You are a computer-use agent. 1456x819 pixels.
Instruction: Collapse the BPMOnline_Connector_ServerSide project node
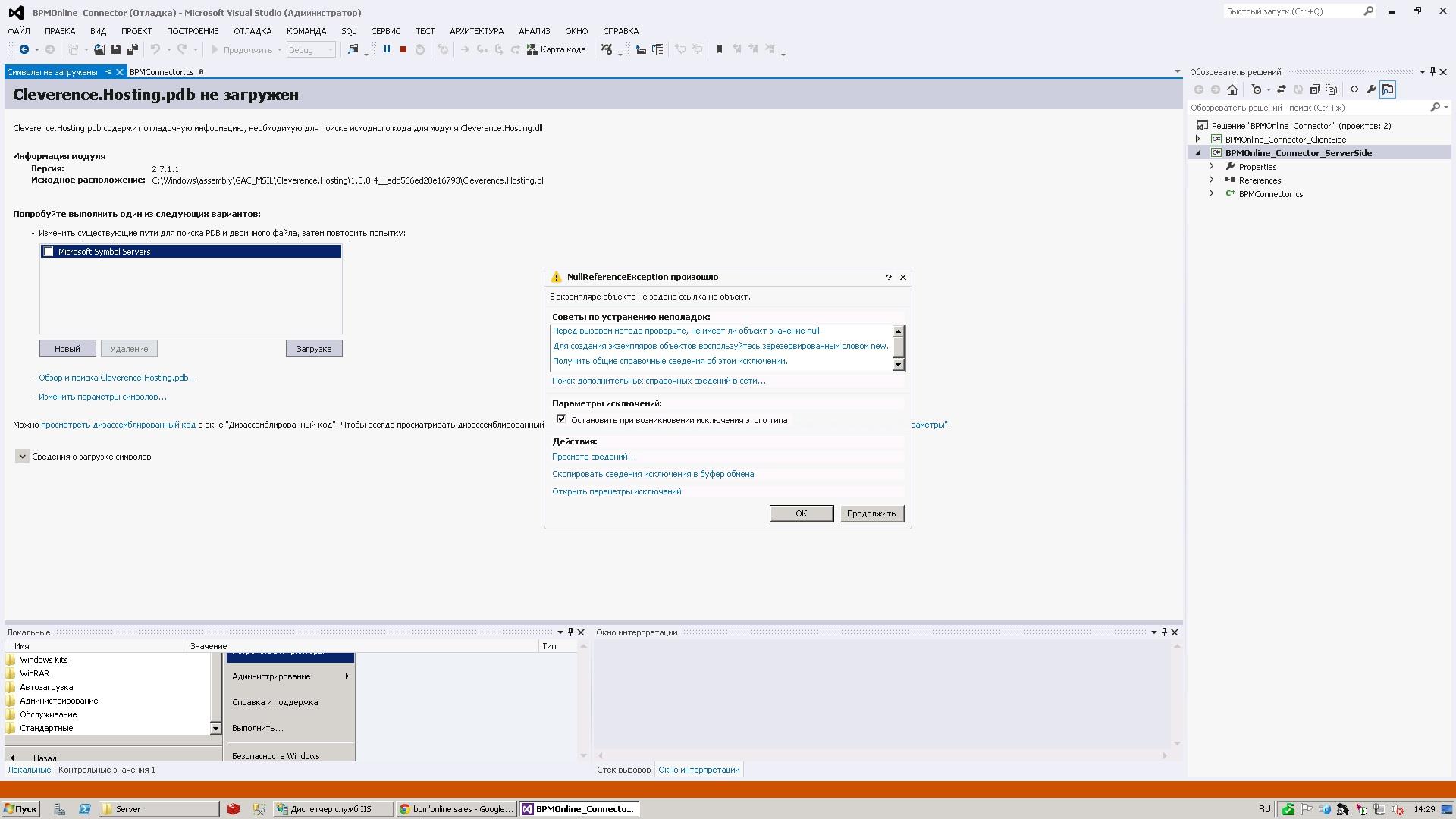point(1199,153)
